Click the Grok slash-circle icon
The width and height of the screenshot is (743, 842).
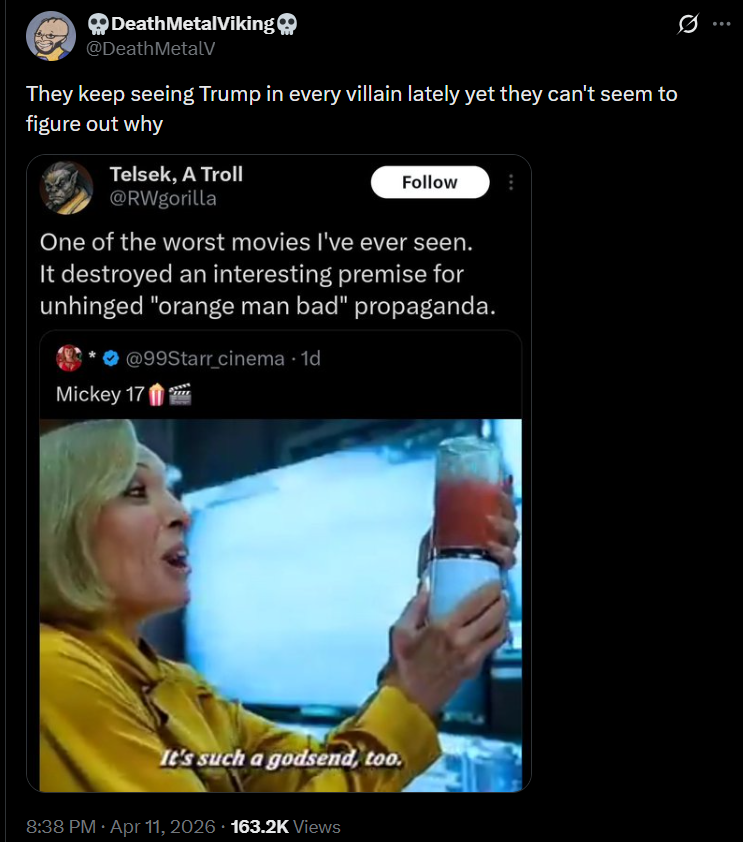pos(688,24)
